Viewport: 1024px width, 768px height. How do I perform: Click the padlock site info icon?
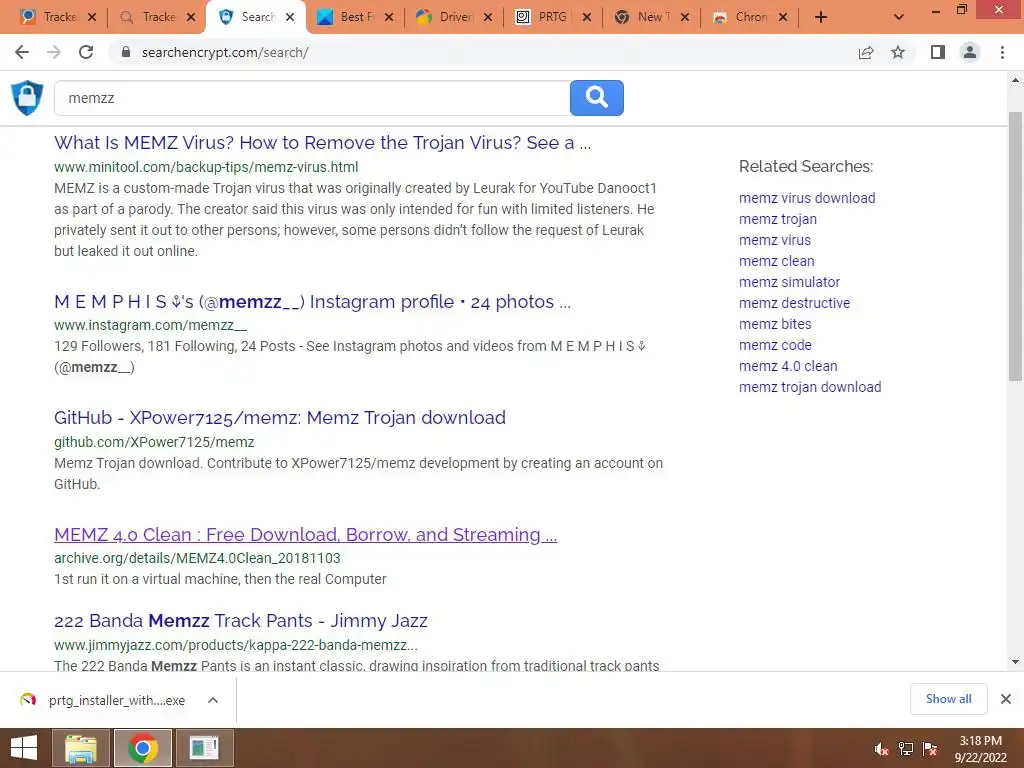[126, 52]
